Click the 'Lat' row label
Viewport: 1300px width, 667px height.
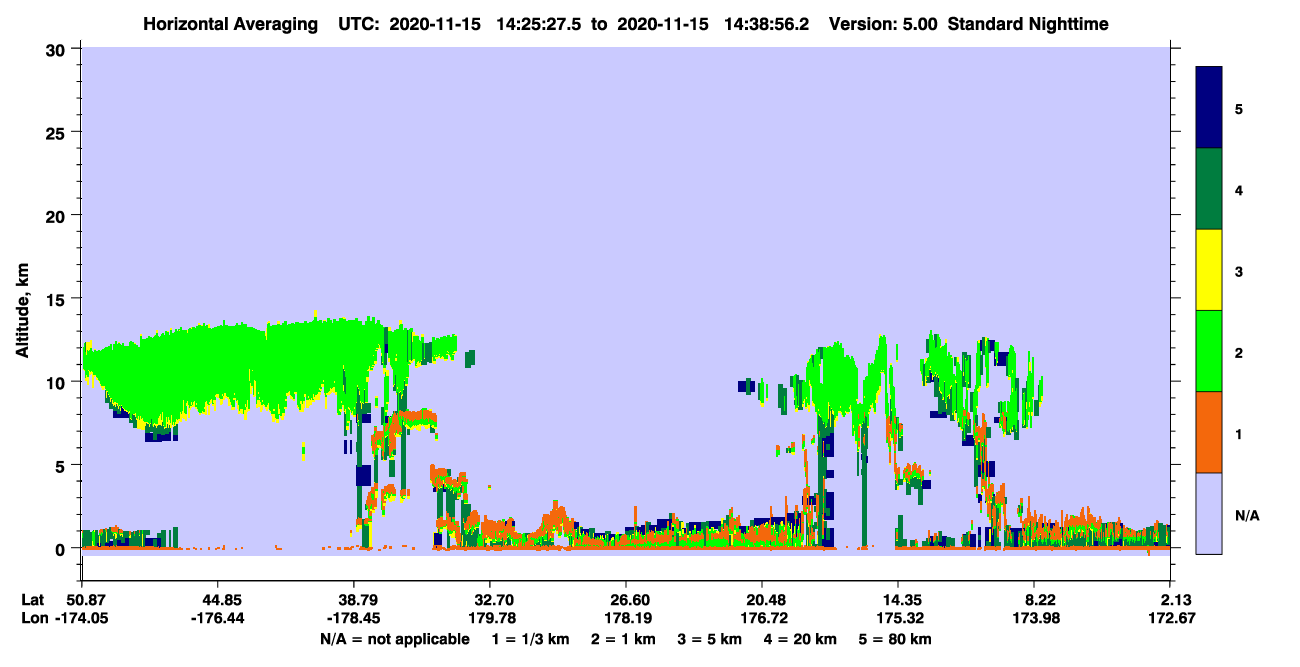(x=33, y=600)
